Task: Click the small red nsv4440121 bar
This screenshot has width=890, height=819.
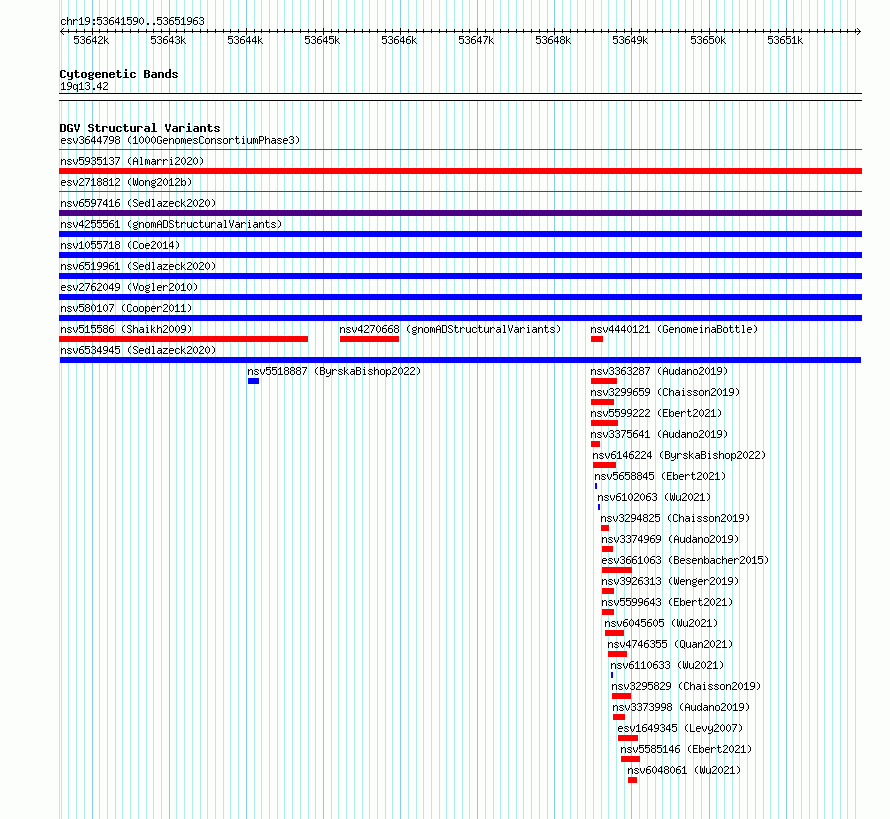Action: coord(597,339)
